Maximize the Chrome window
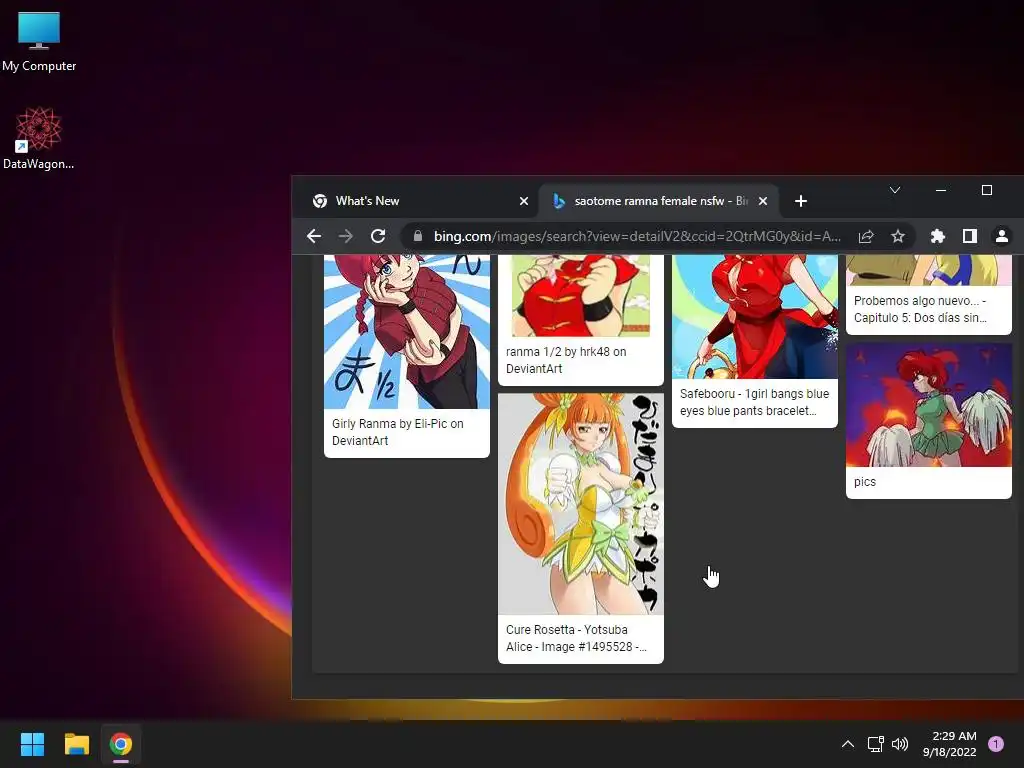The image size is (1024, 768). [x=987, y=190]
